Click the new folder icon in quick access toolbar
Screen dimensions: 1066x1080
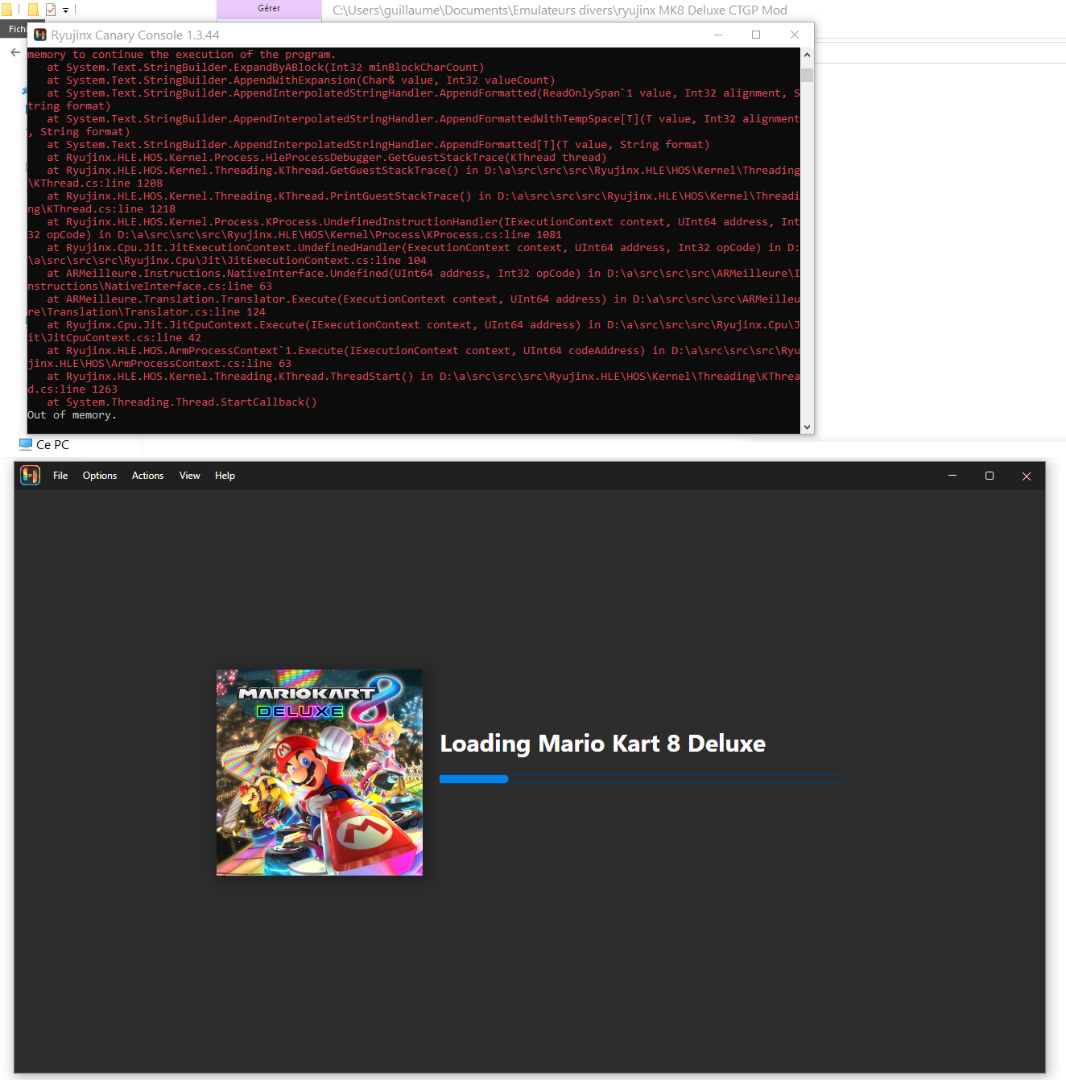click(x=32, y=10)
